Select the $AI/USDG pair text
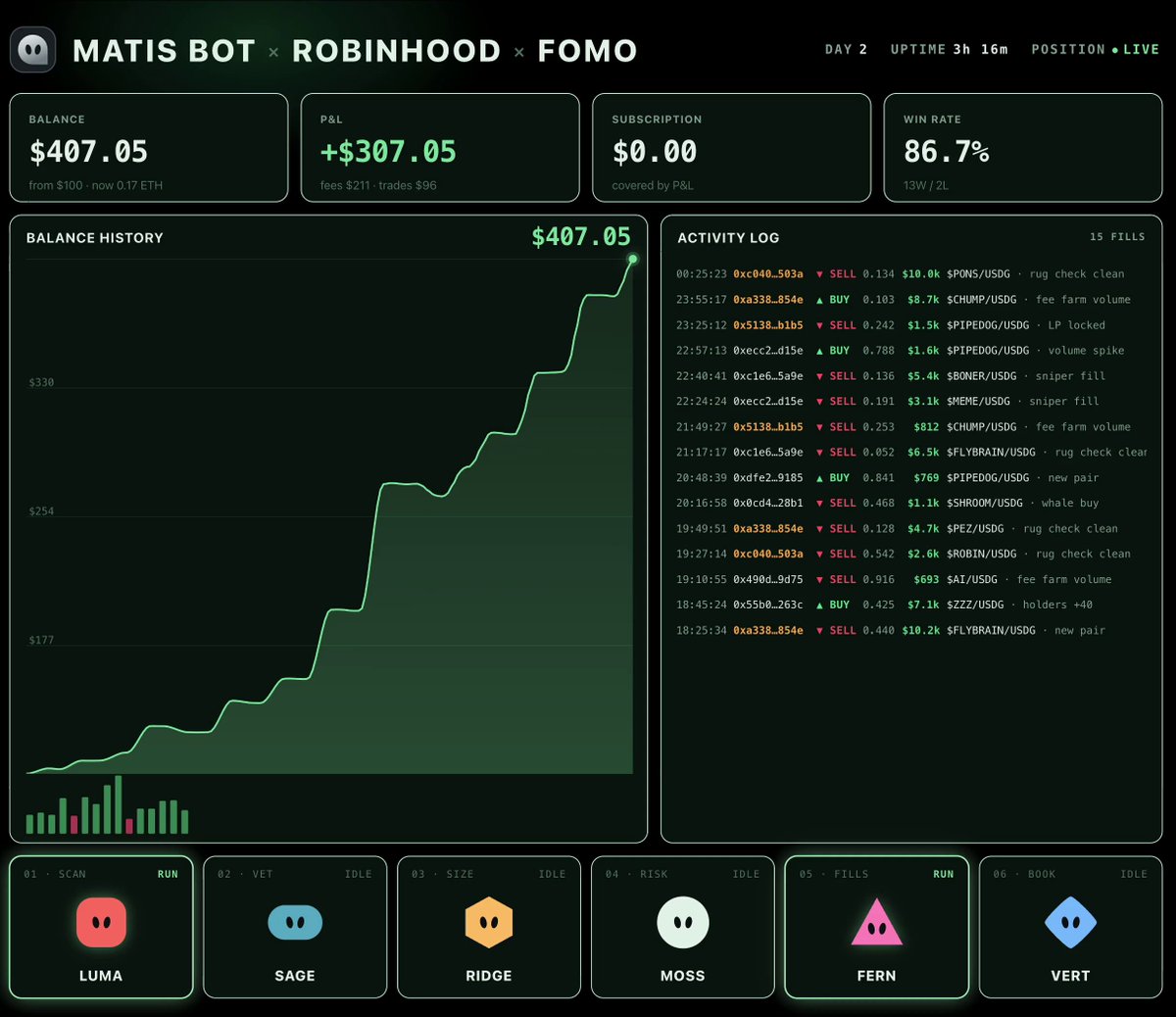 point(972,580)
